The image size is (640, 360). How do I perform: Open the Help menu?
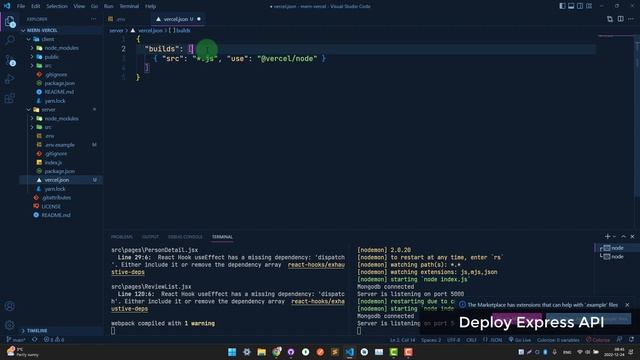[150, 6]
